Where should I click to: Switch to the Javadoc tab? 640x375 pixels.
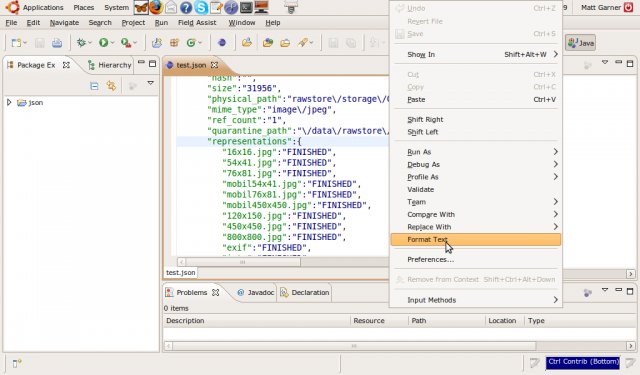pyautogui.click(x=256, y=293)
